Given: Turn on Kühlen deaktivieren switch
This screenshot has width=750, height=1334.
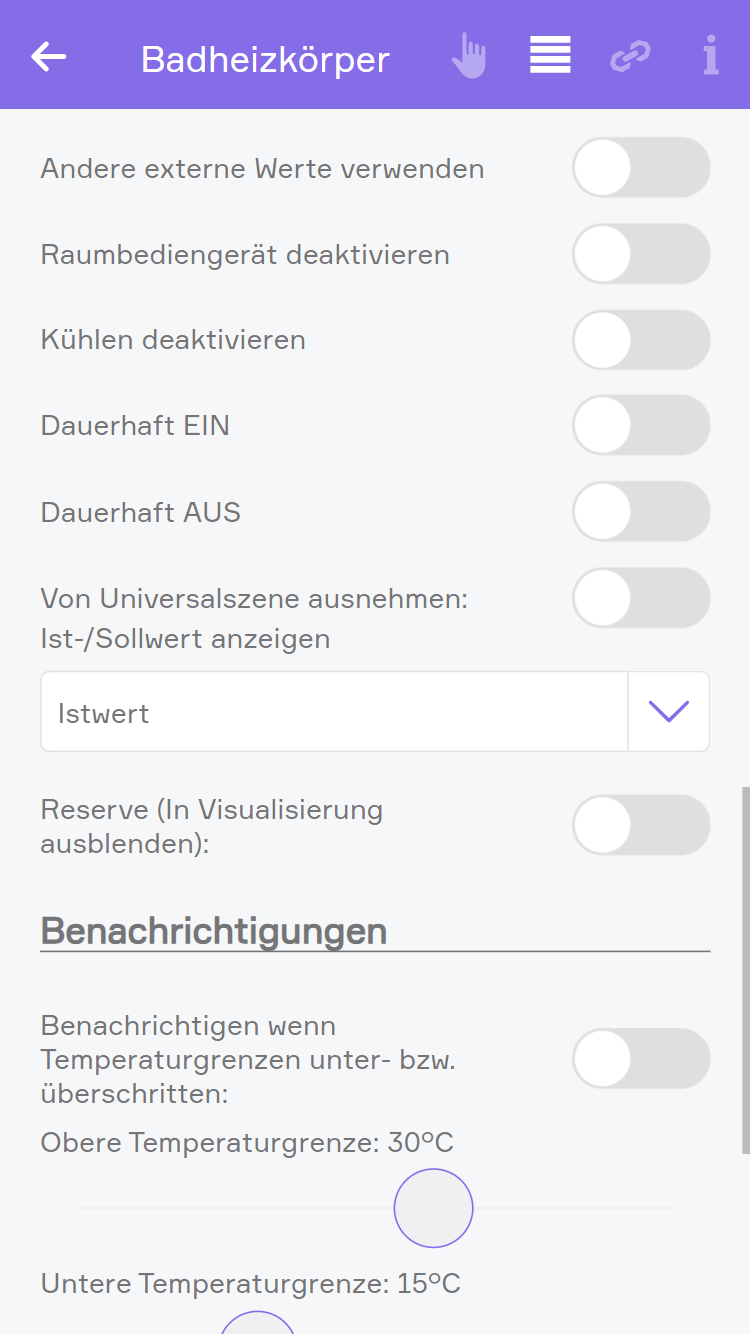Looking at the screenshot, I should (x=640, y=340).
